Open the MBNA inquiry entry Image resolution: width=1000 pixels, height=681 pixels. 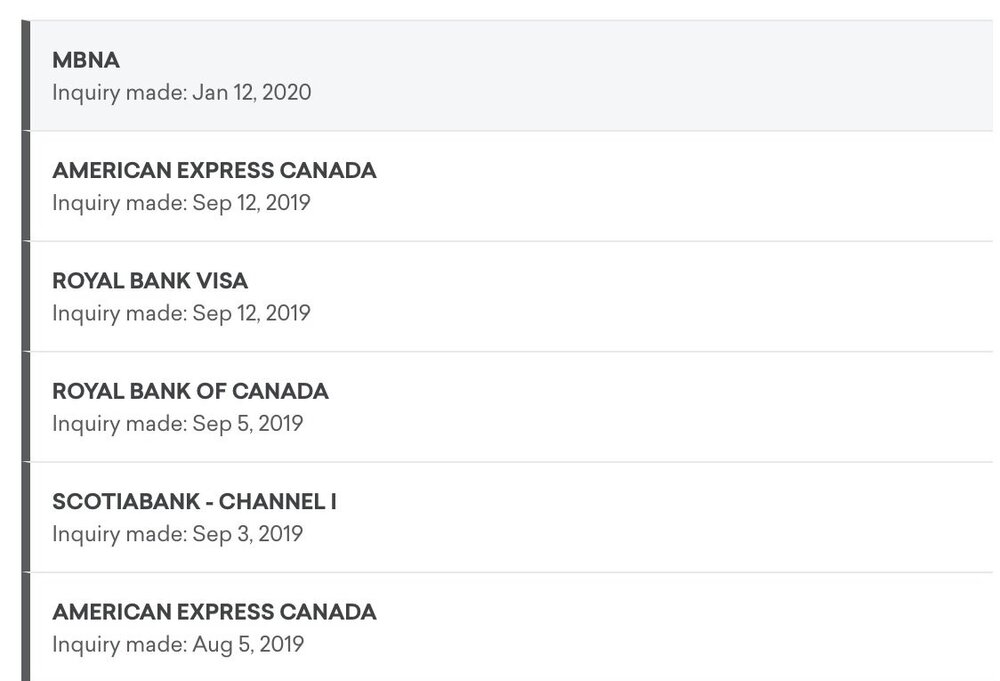click(86, 60)
